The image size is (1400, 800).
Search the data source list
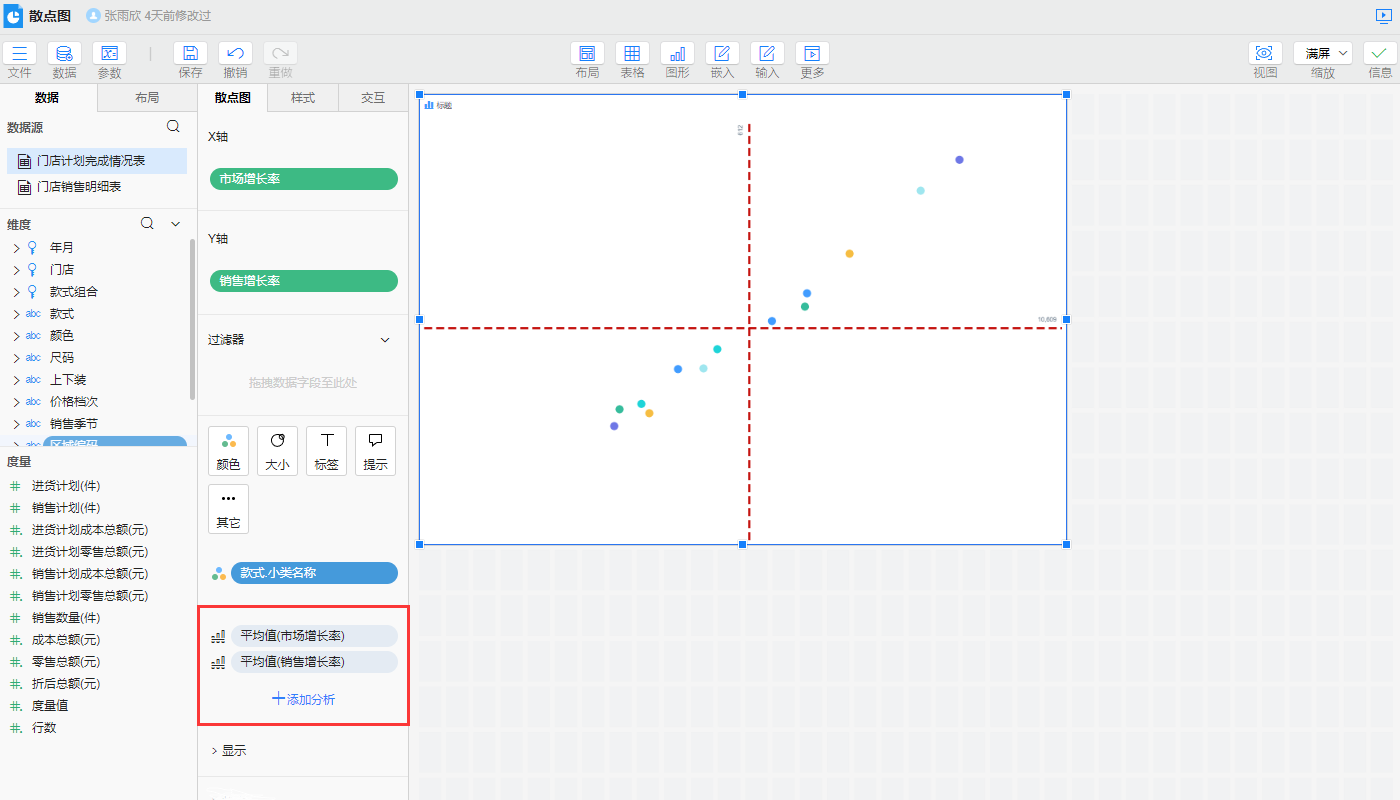(173, 127)
